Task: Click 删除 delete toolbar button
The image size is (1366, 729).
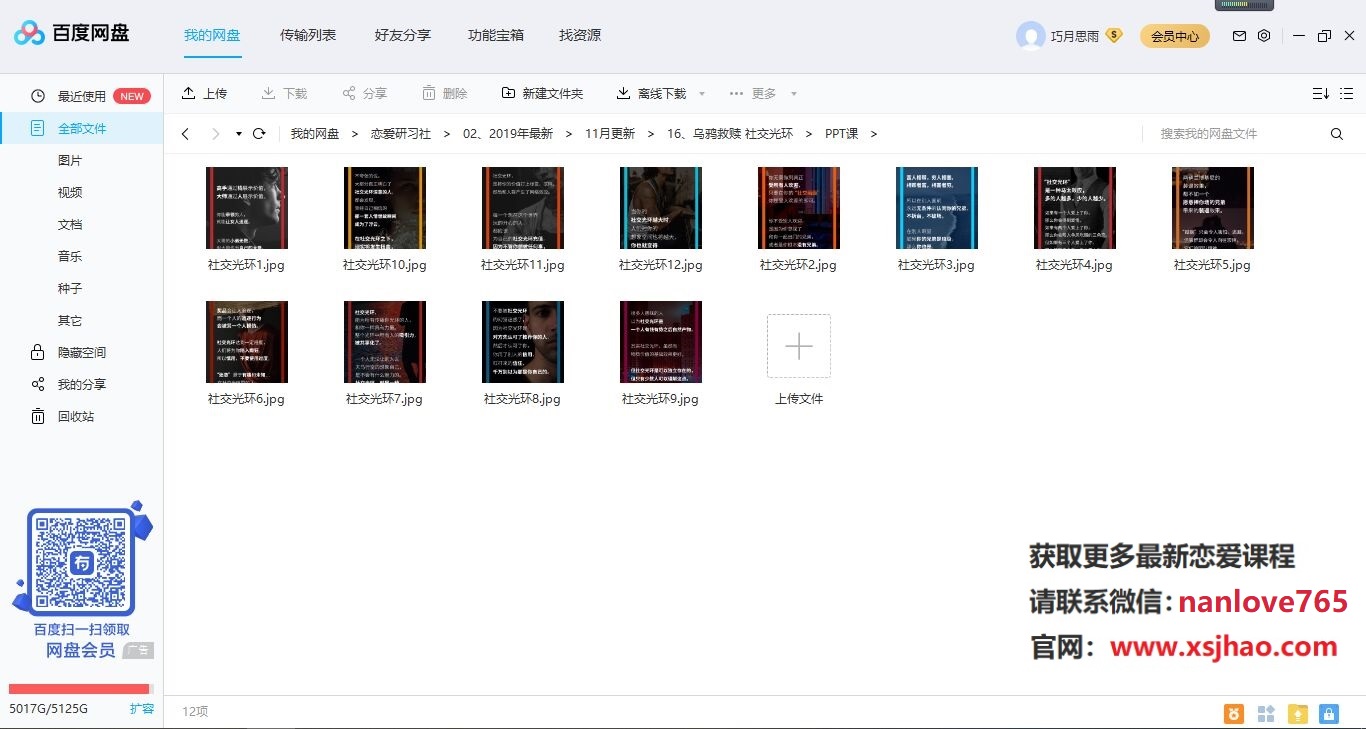Action: [444, 93]
